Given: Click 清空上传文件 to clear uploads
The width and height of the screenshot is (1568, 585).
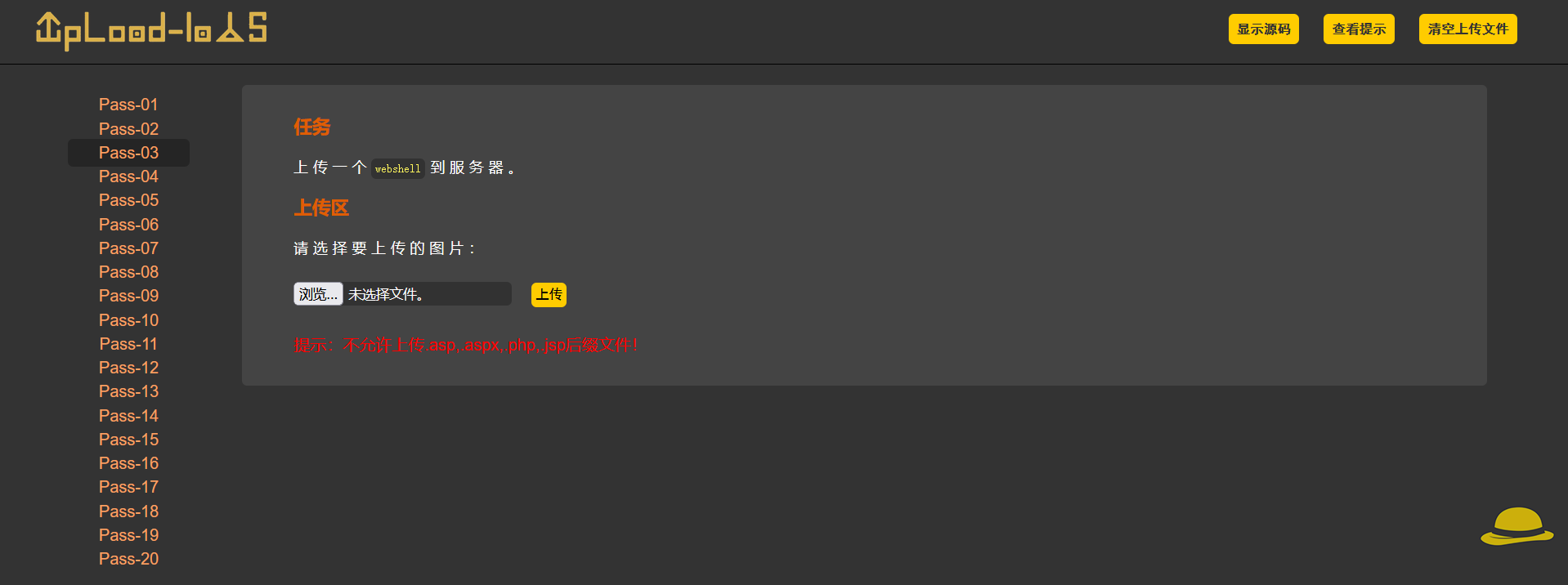Looking at the screenshot, I should click(x=1467, y=29).
